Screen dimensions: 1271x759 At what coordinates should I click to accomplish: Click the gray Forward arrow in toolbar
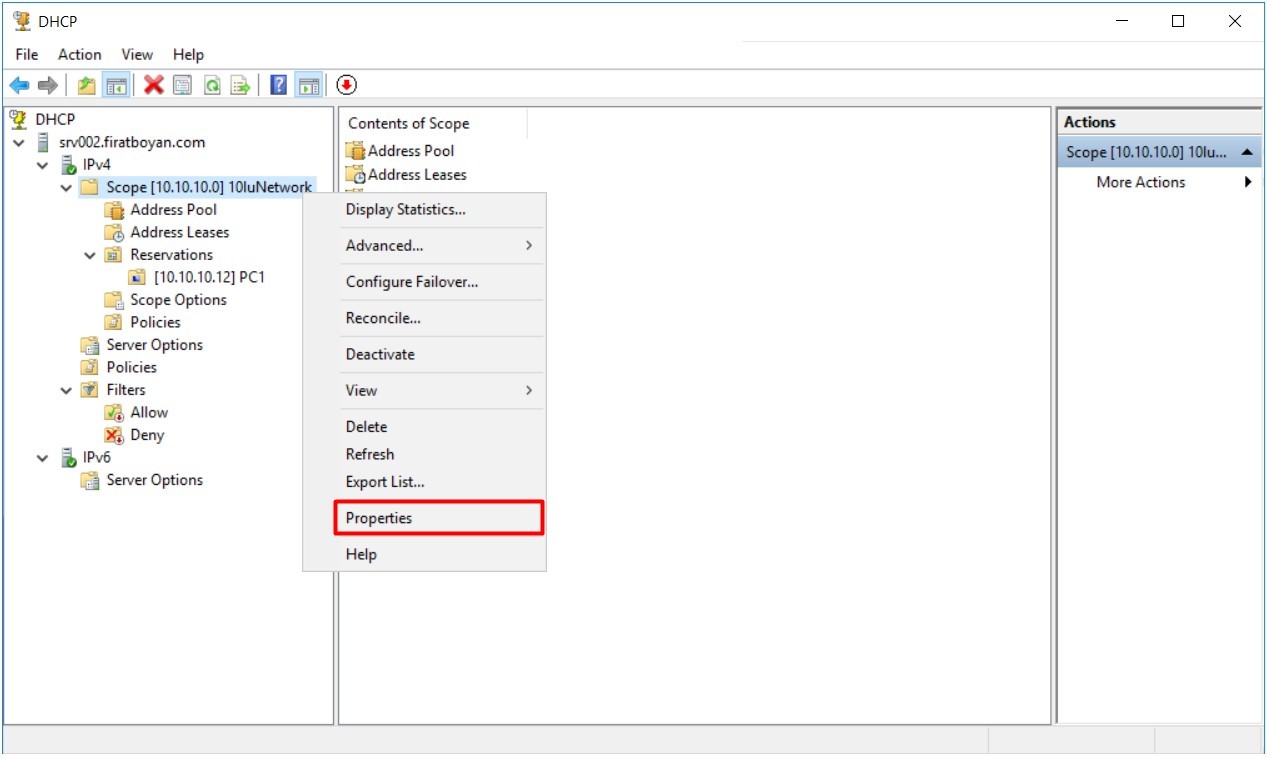(47, 86)
